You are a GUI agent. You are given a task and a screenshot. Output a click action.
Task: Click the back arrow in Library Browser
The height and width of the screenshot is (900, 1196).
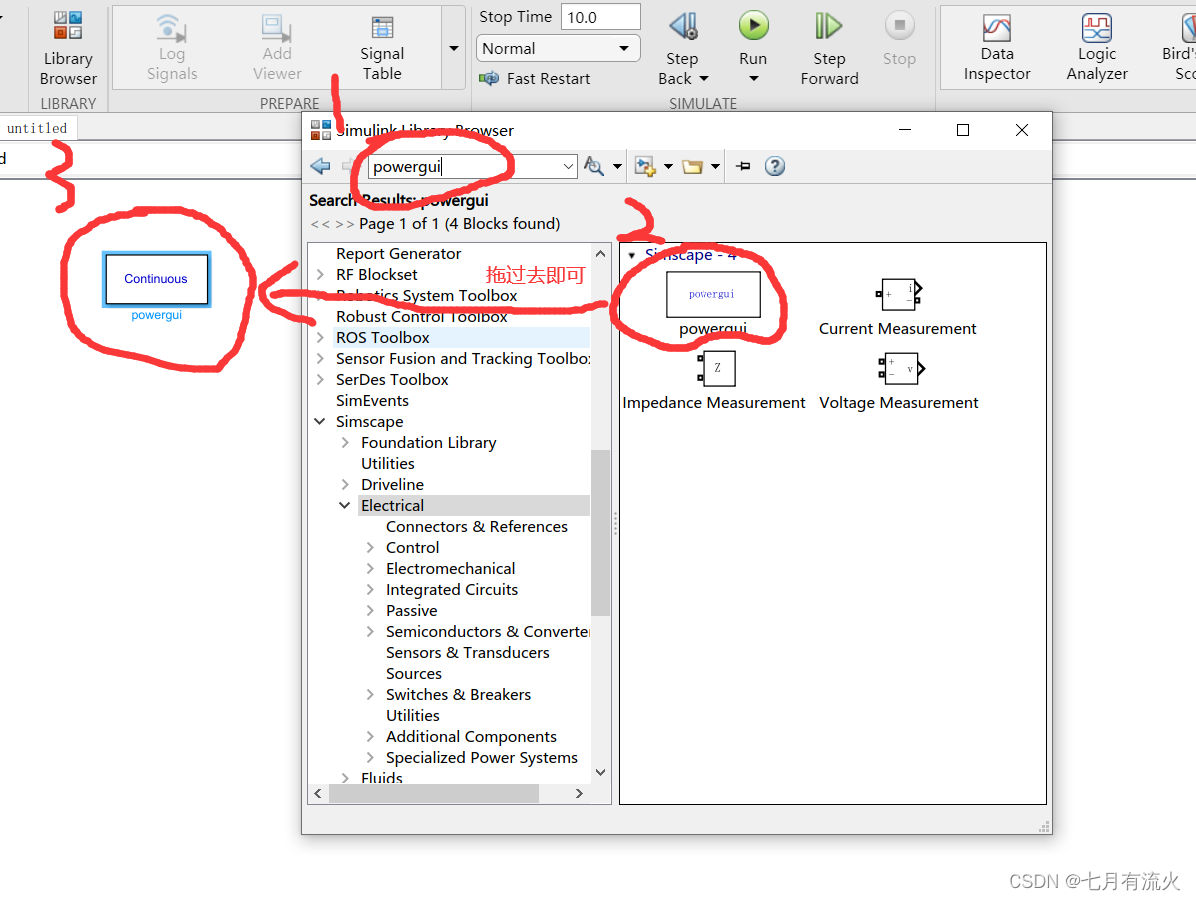coord(320,166)
